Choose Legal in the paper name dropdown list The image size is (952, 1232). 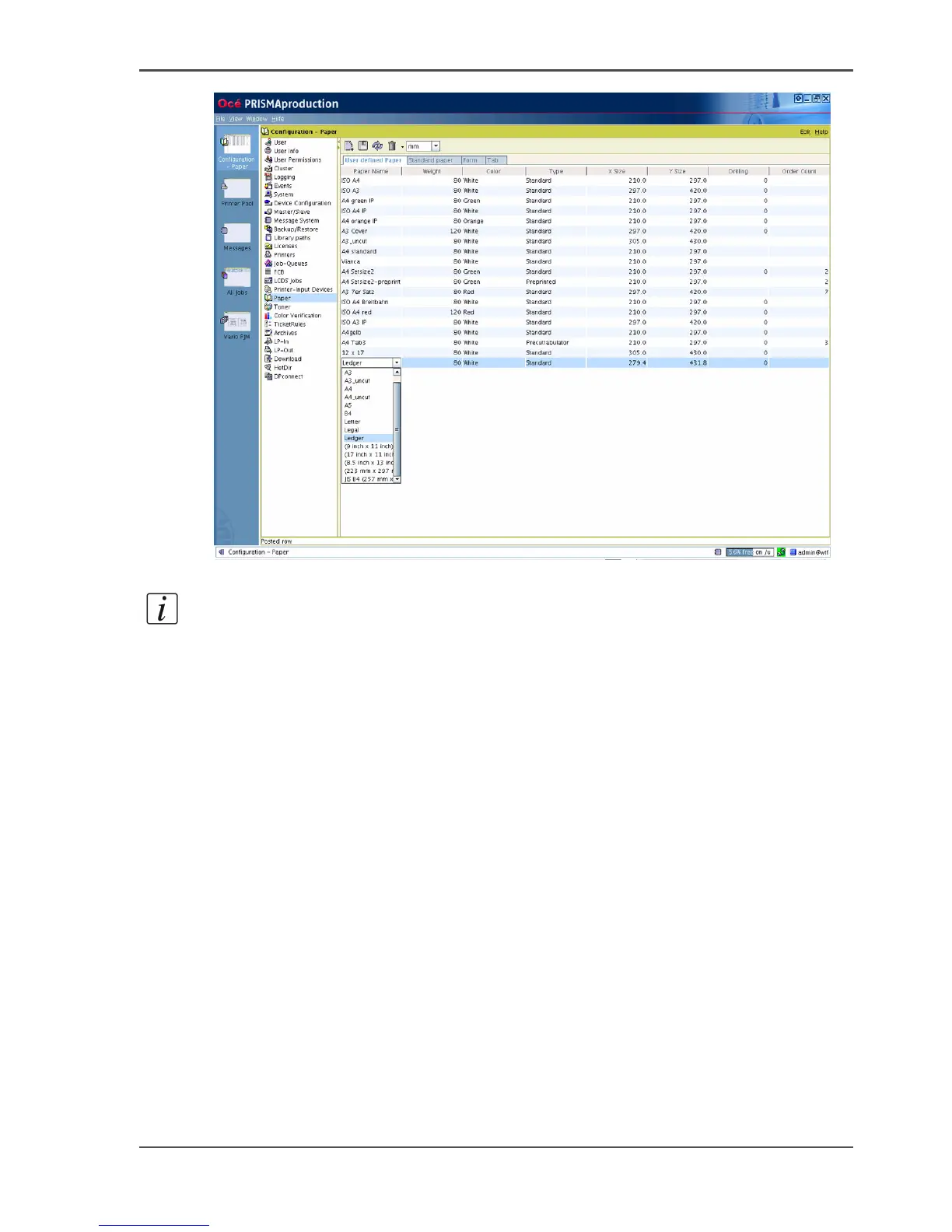point(368,430)
